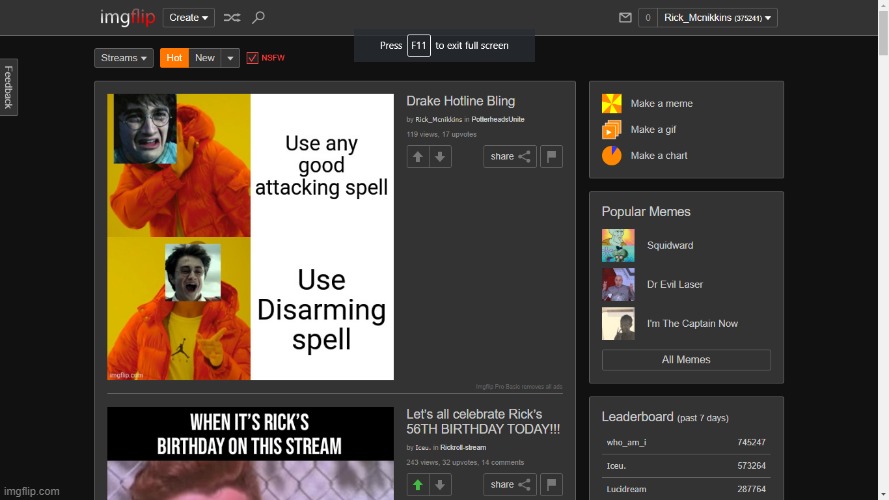The height and width of the screenshot is (500, 889).
Task: Upvote the Drake Hotline Bling meme
Action: 418,156
